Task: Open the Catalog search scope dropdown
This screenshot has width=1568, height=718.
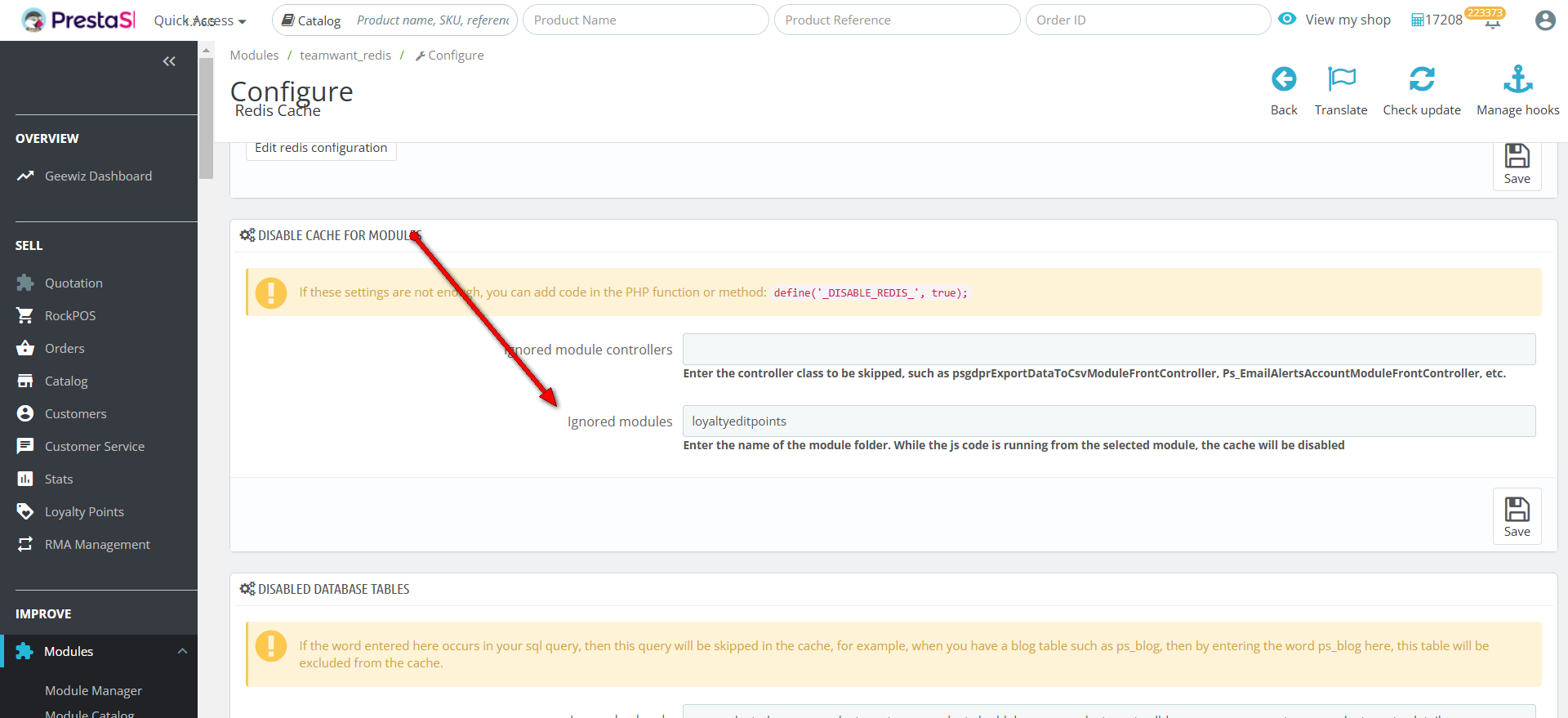Action: click(311, 20)
